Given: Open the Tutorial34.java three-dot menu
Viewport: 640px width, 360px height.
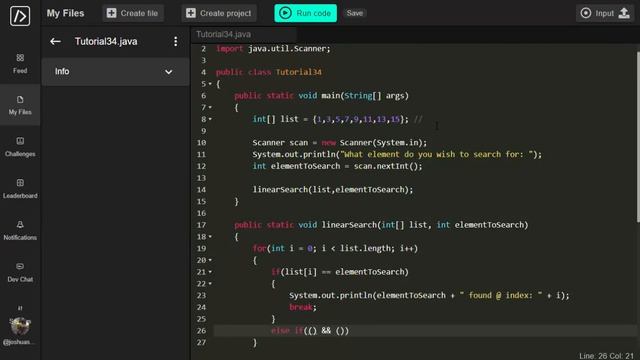Looking at the screenshot, I should pyautogui.click(x=176, y=41).
